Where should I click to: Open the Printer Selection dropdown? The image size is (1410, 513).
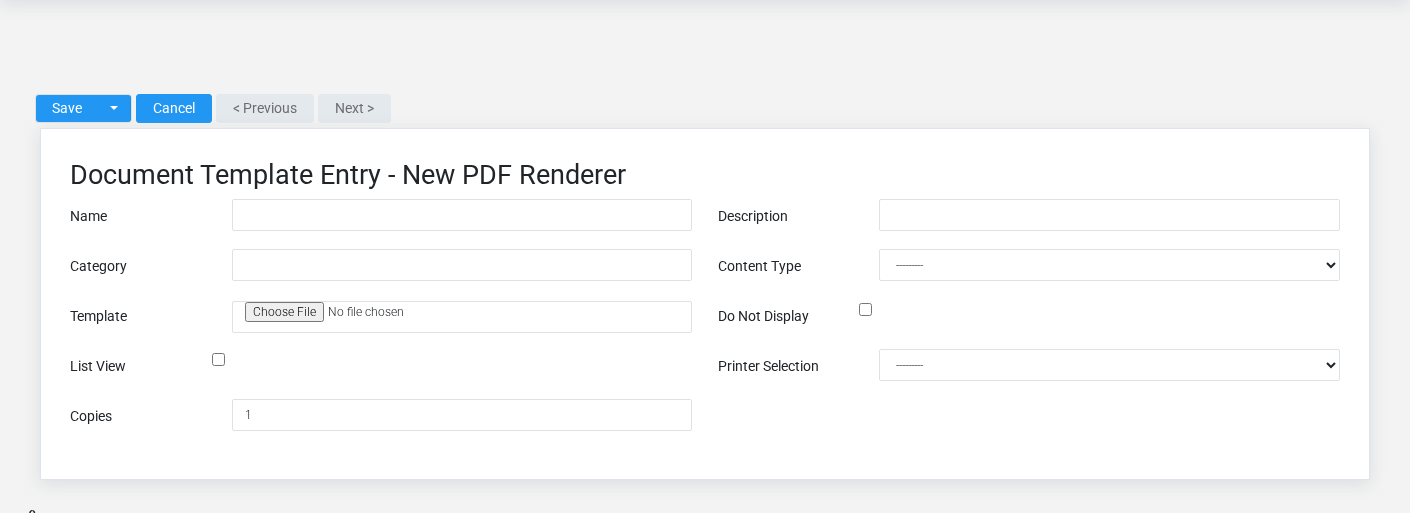tap(1109, 365)
